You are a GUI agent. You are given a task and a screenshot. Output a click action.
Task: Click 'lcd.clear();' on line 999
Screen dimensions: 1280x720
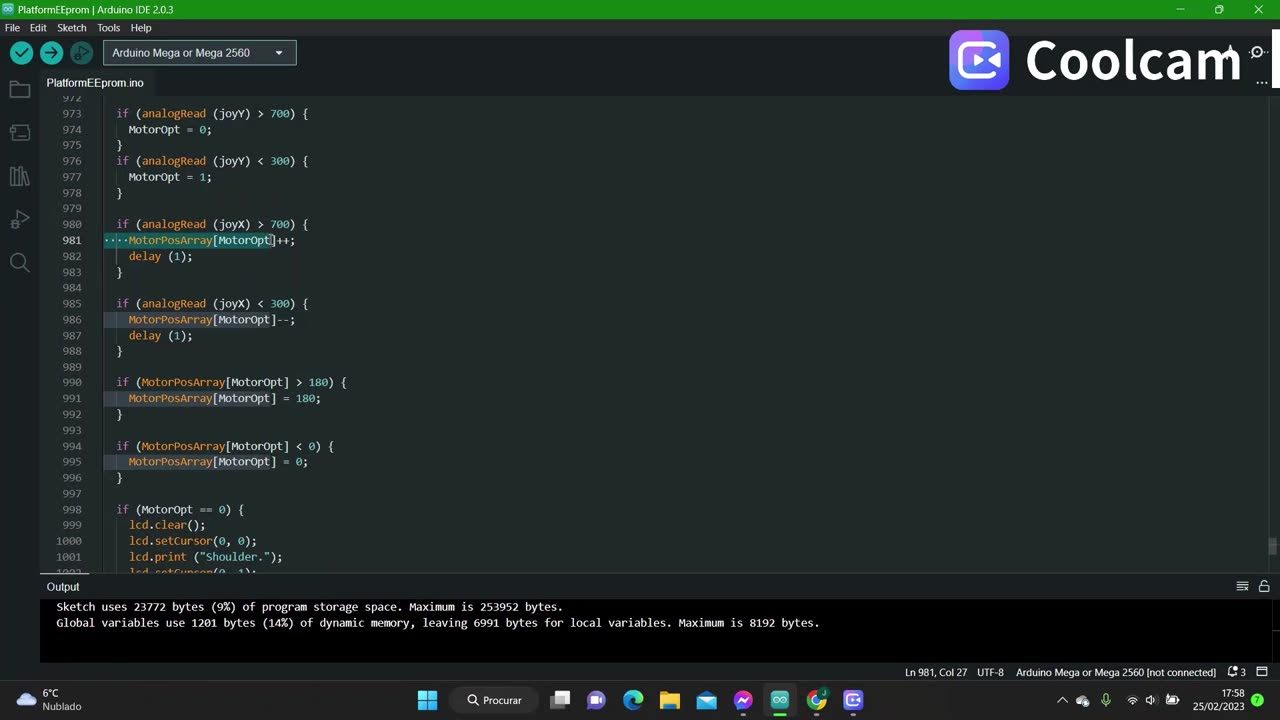[x=167, y=525]
